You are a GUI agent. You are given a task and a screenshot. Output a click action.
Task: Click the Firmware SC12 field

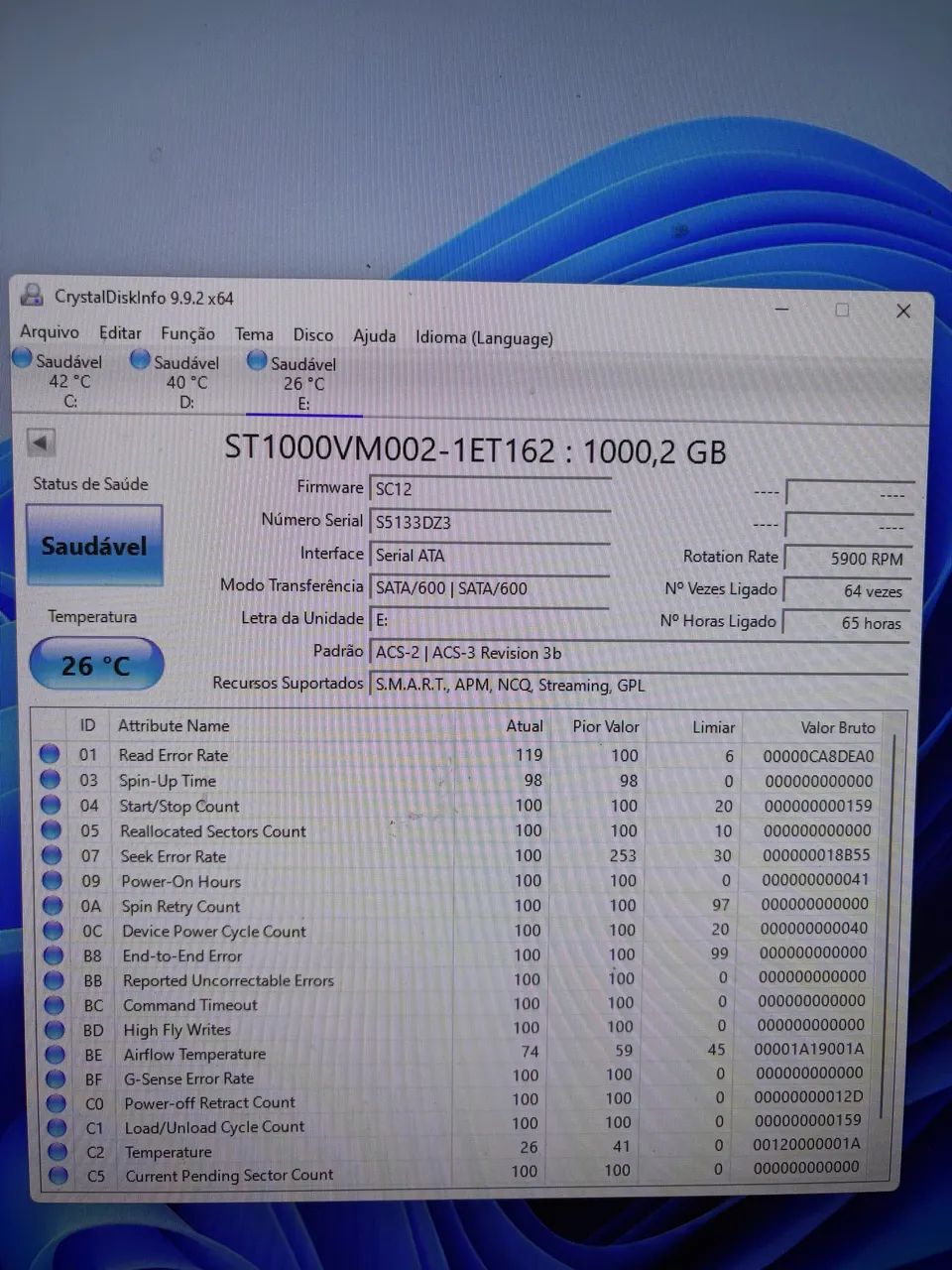coord(490,489)
